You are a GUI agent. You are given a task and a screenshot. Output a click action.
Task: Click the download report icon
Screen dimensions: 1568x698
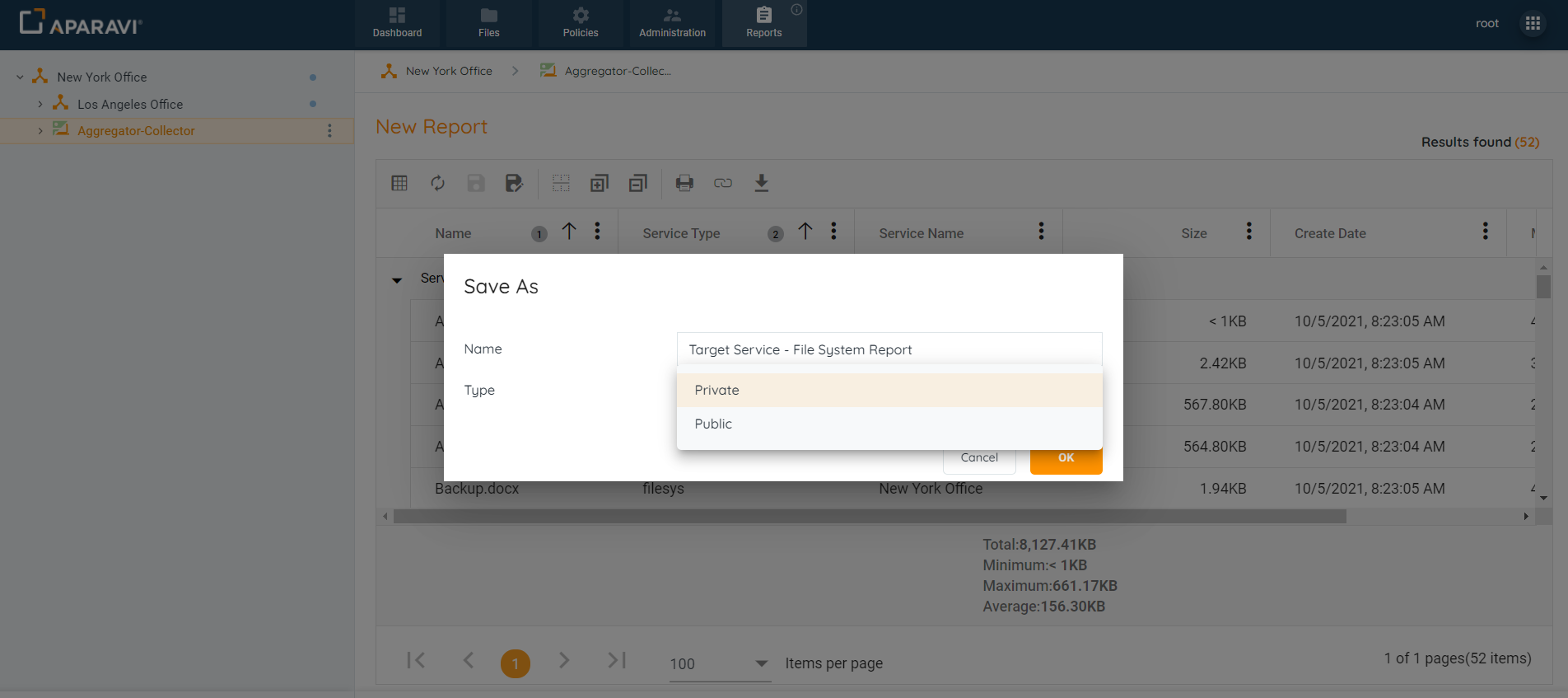tap(762, 183)
